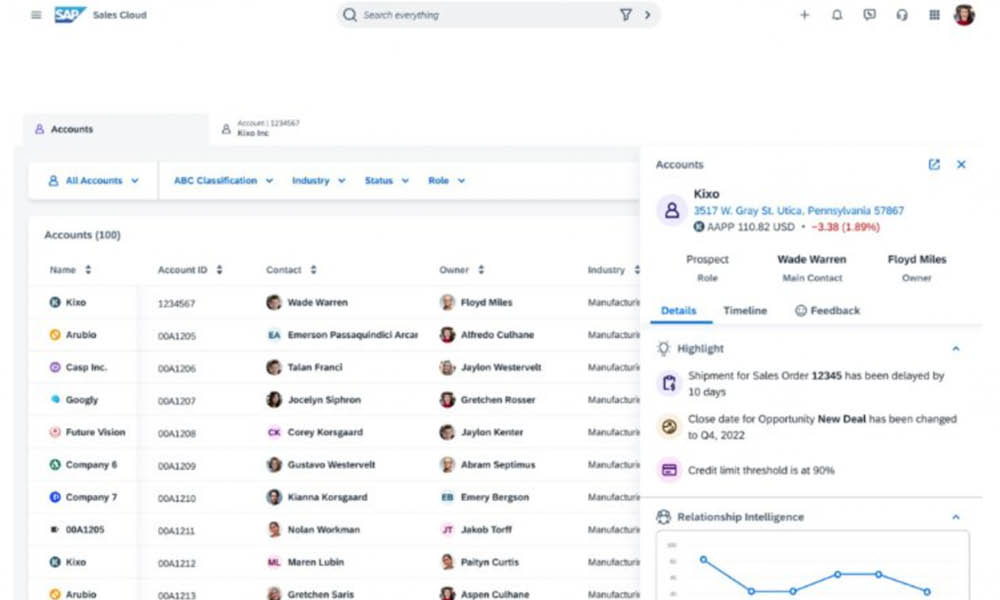Open the search filter funnel icon
This screenshot has width=1000, height=600.
tap(626, 15)
